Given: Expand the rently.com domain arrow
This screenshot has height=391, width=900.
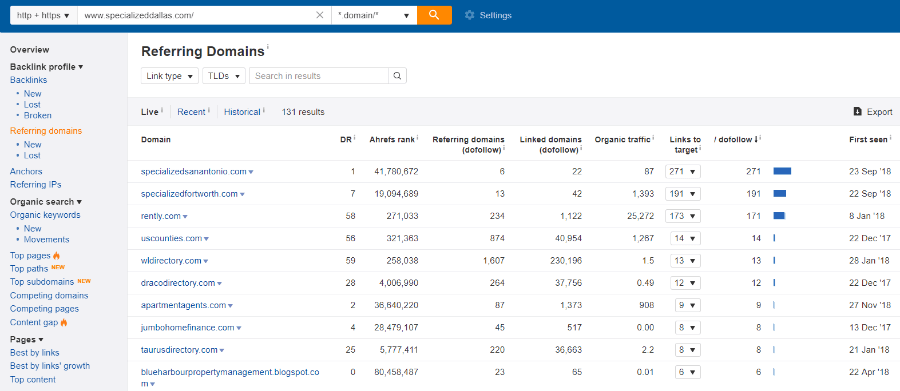Looking at the screenshot, I should (x=185, y=217).
